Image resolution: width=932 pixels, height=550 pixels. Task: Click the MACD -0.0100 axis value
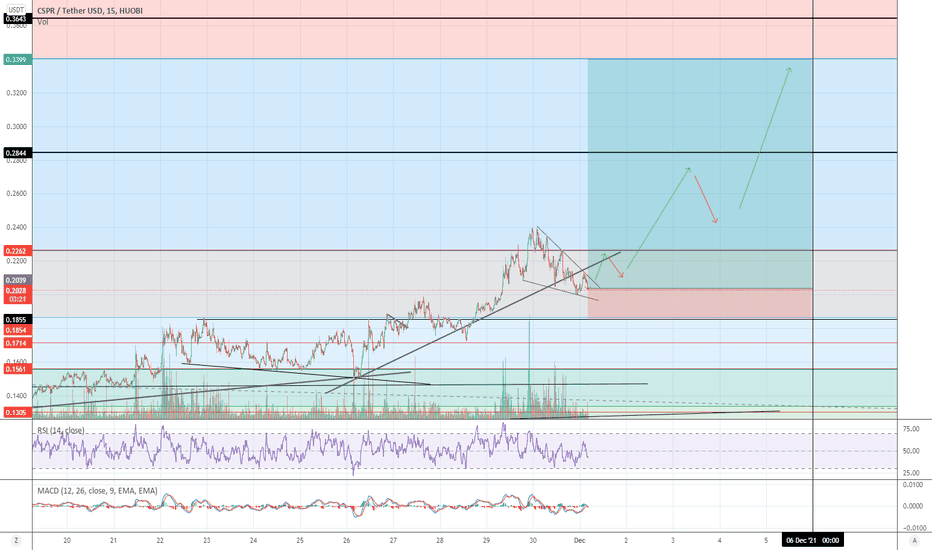tap(914, 528)
